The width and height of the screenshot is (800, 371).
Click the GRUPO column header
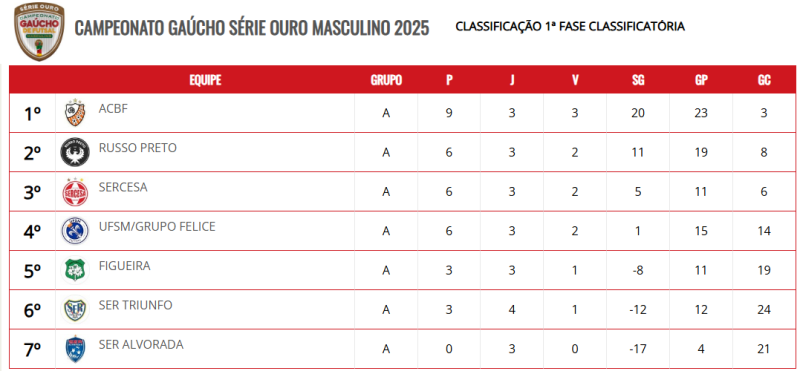[386, 80]
